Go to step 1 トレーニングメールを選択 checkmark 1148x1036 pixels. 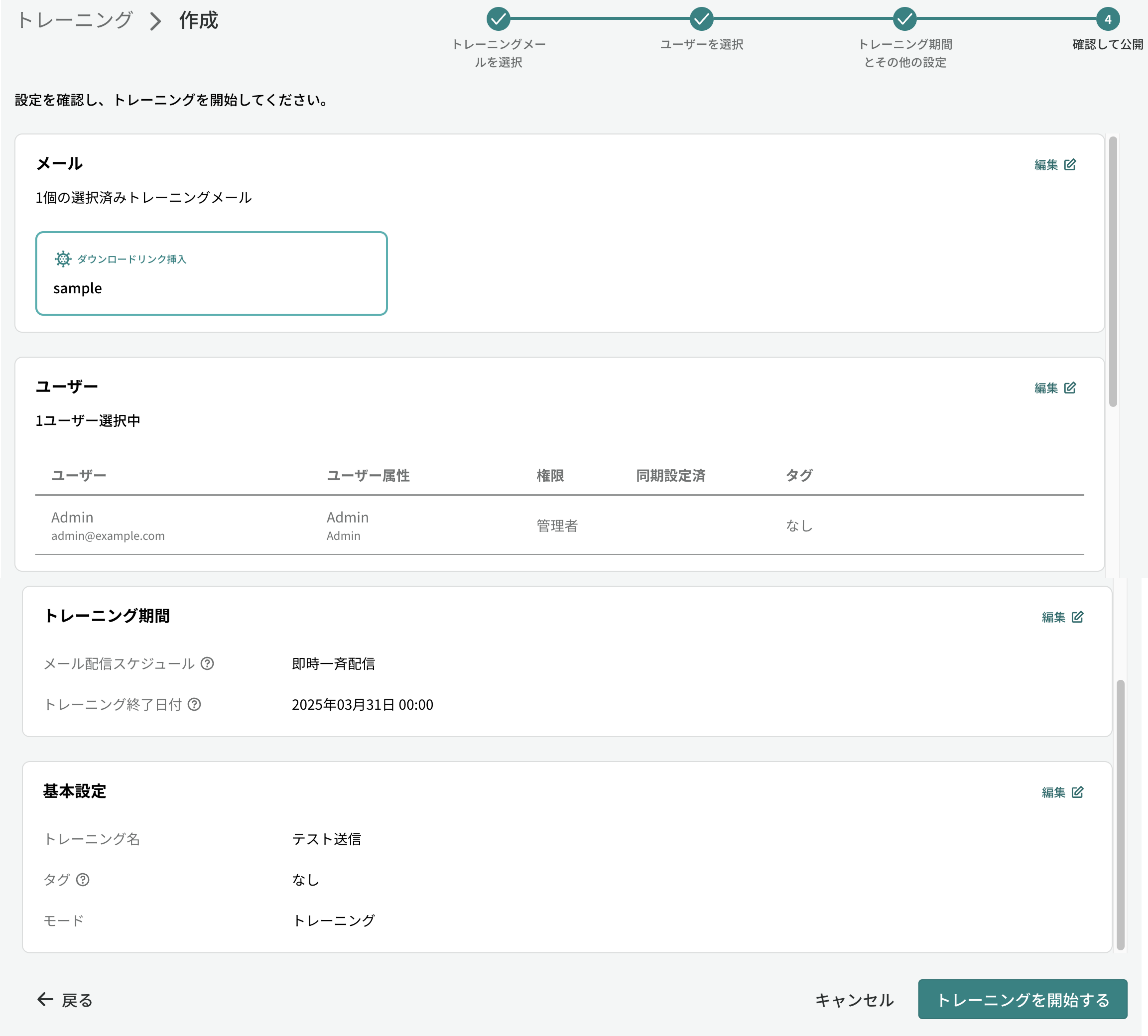[x=498, y=19]
